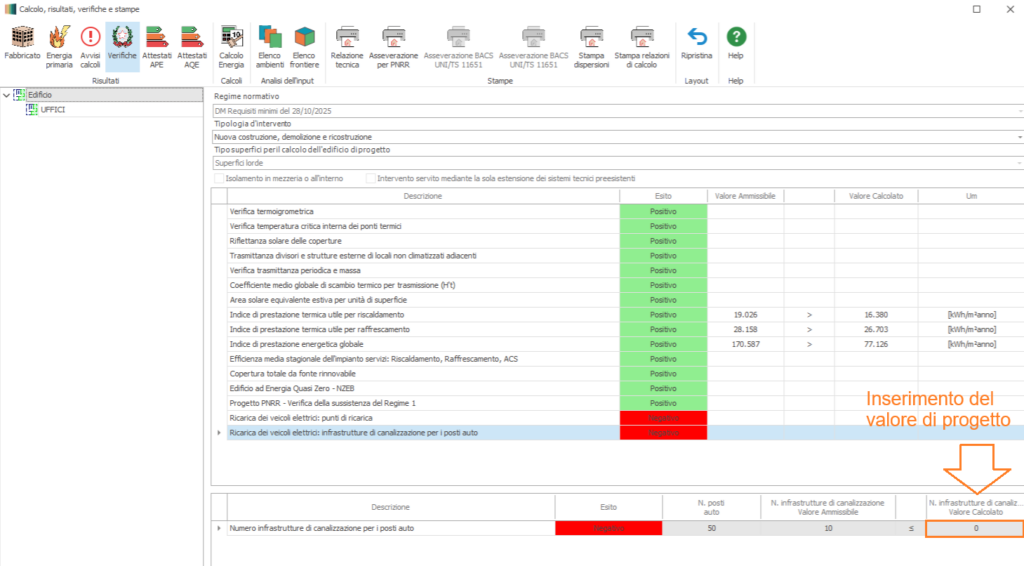Click the Esito column header in main table
Screen dimensions: 1024x566
(663, 196)
